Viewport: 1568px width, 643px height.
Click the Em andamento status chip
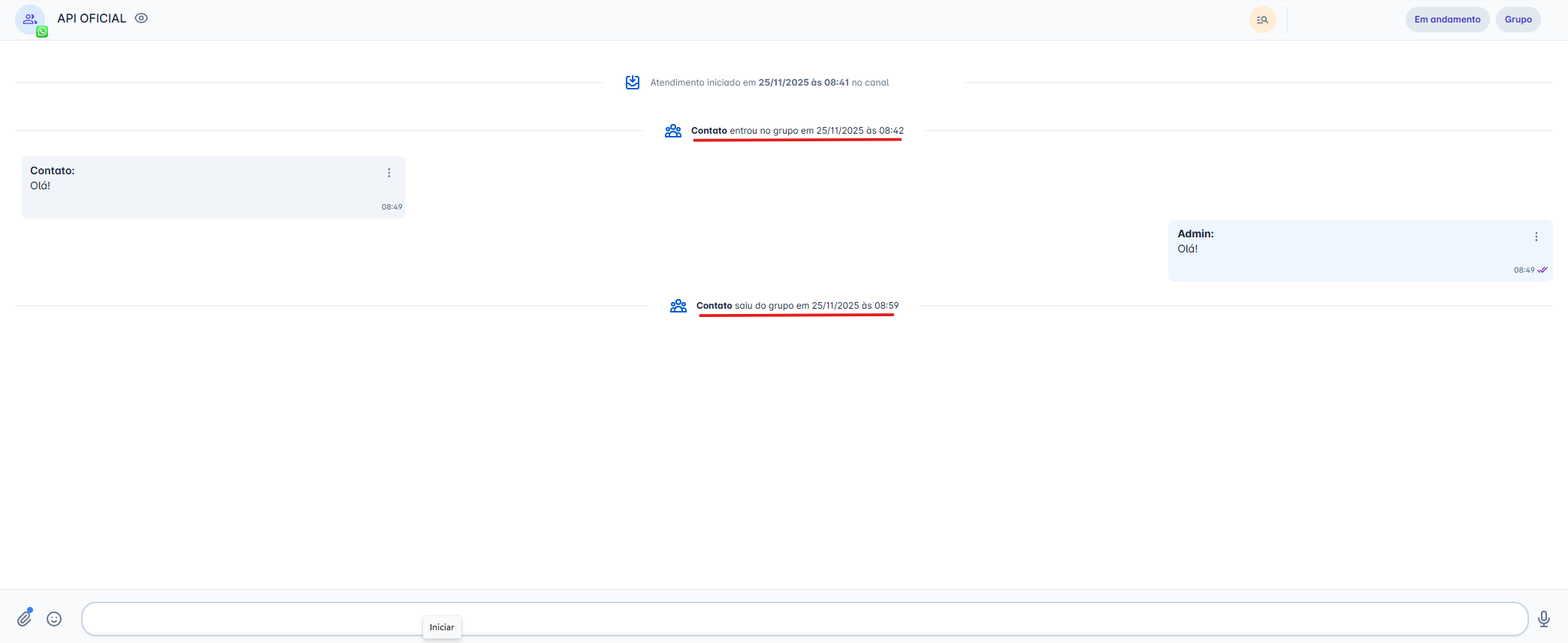[1447, 20]
